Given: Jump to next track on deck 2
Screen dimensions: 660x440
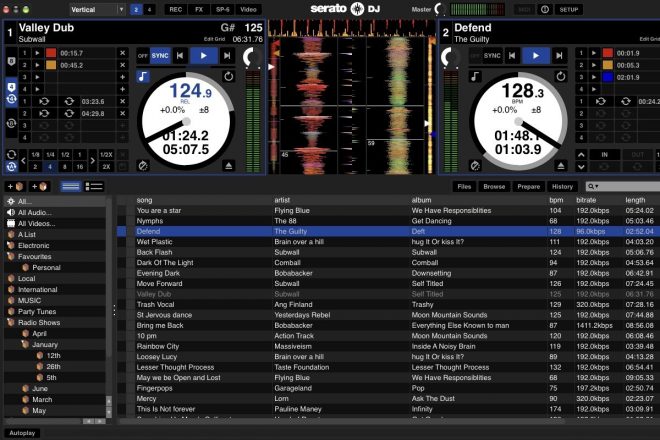Looking at the screenshot, I should [x=559, y=56].
